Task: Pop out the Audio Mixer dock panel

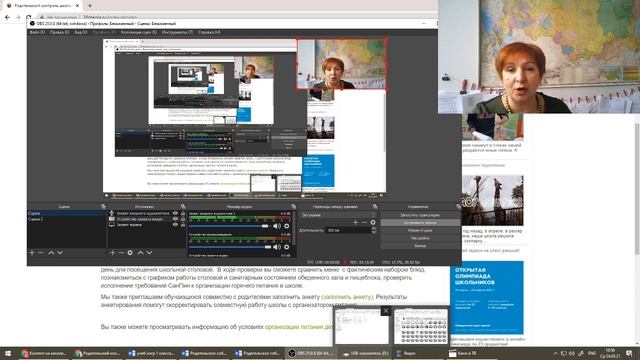Action: coord(293,207)
